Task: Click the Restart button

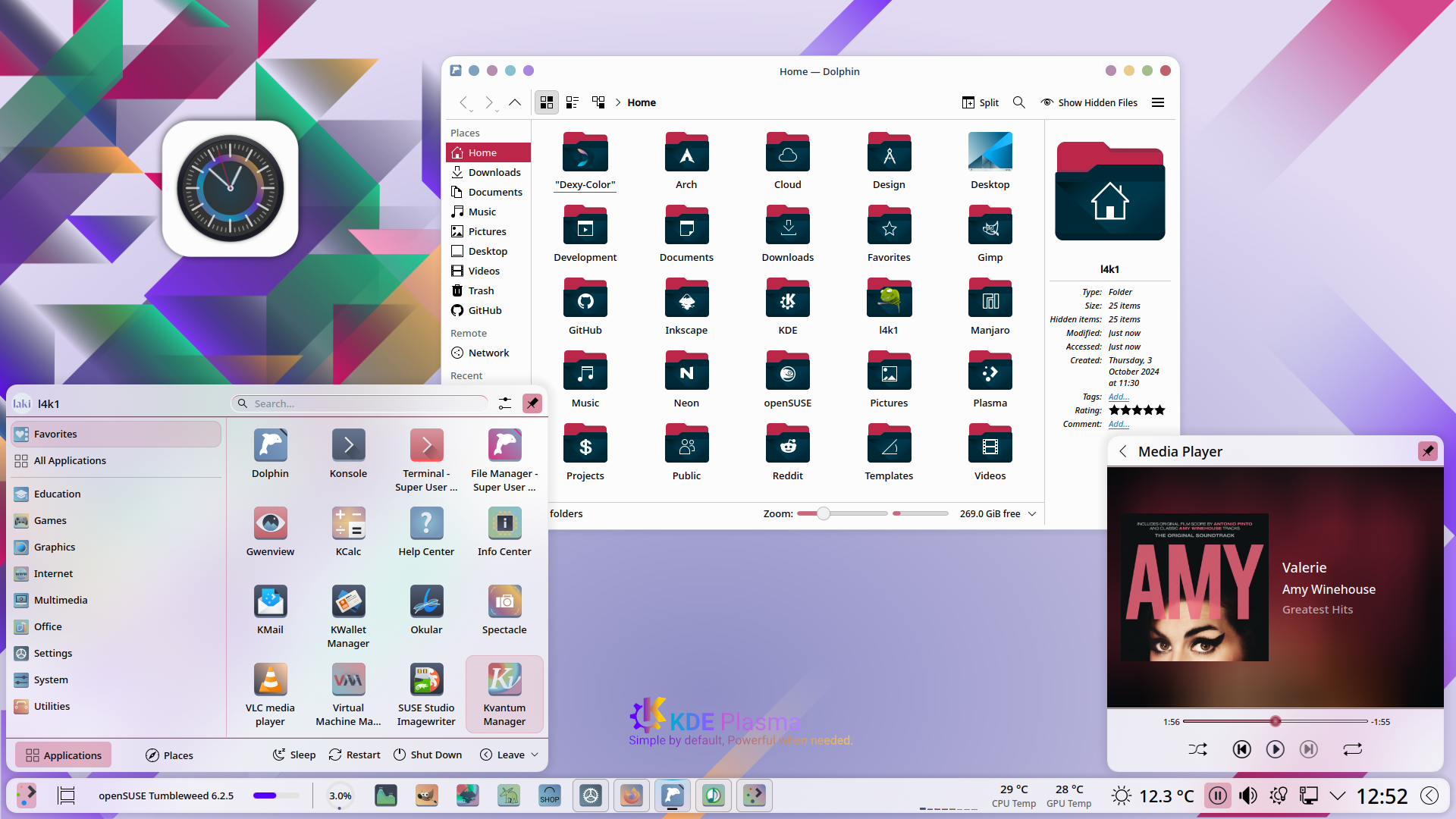Action: 354,755
